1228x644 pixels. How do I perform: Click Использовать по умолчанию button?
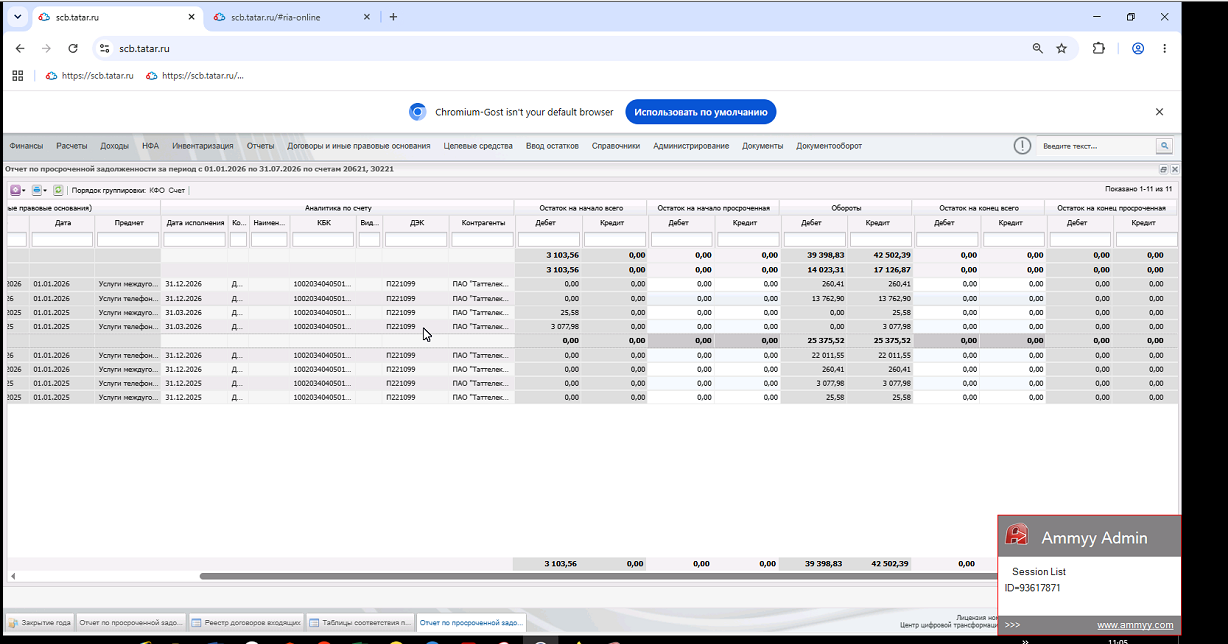[x=701, y=112]
